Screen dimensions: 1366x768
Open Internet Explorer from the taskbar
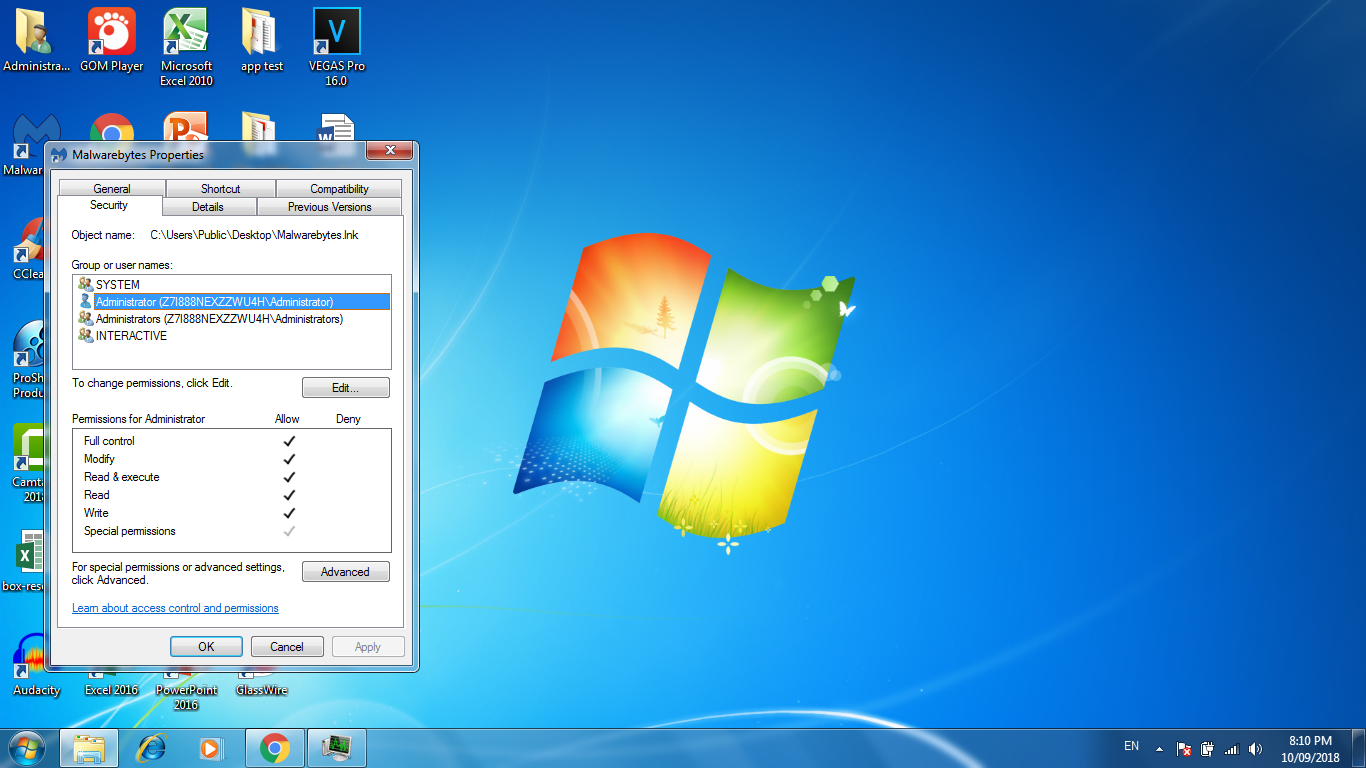pos(151,748)
